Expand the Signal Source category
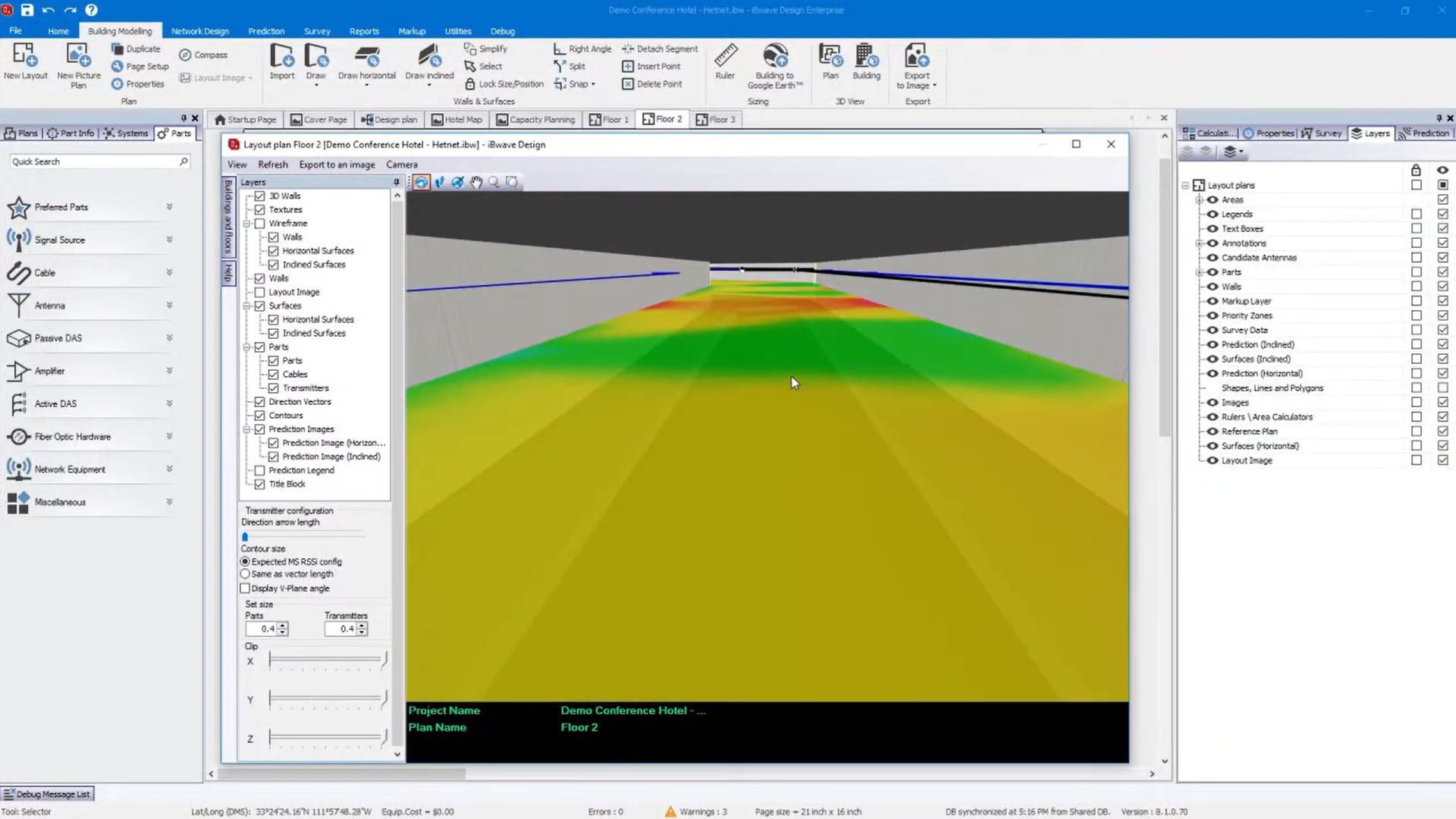Screen dimensions: 1456x819 [x=169, y=240]
